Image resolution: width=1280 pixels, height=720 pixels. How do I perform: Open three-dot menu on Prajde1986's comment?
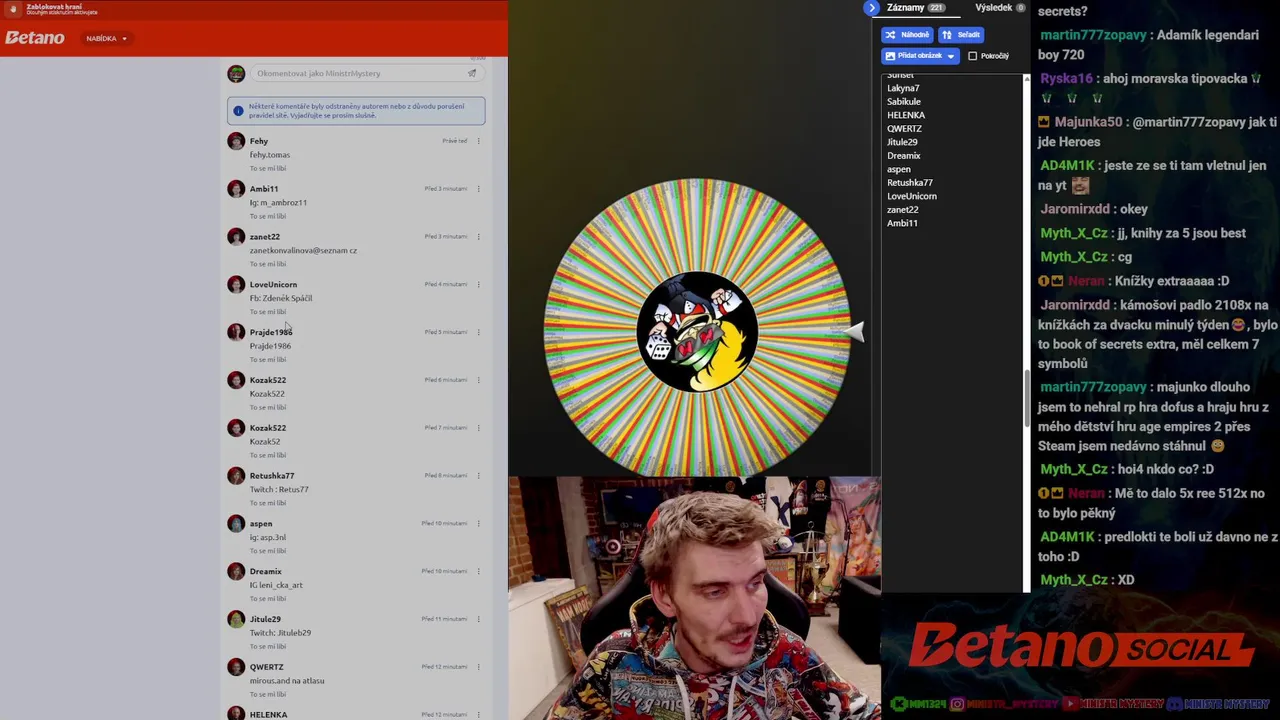point(478,332)
